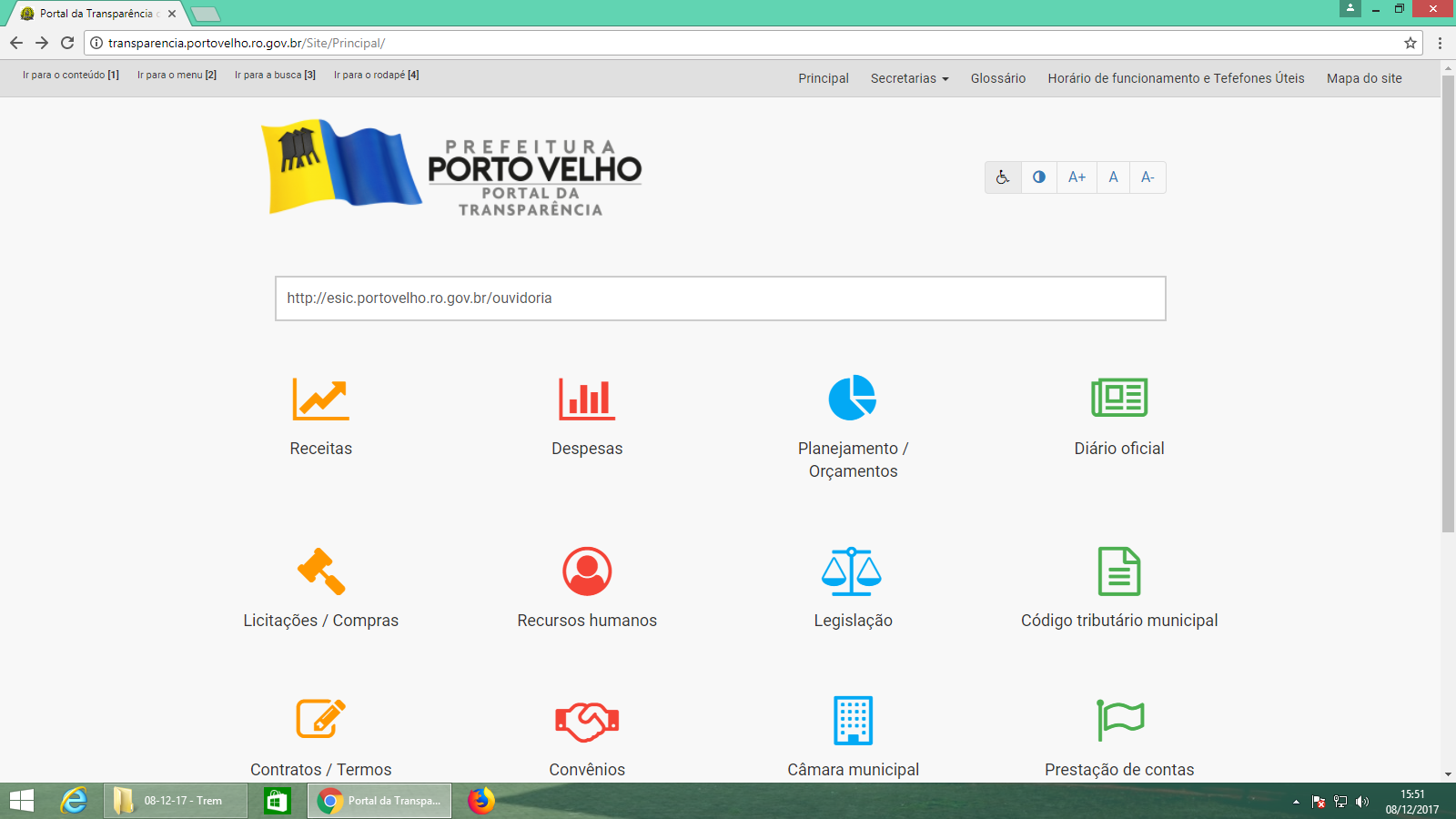Open the Licitações / Compras gavel icon
Image resolution: width=1456 pixels, height=819 pixels.
pyautogui.click(x=320, y=571)
